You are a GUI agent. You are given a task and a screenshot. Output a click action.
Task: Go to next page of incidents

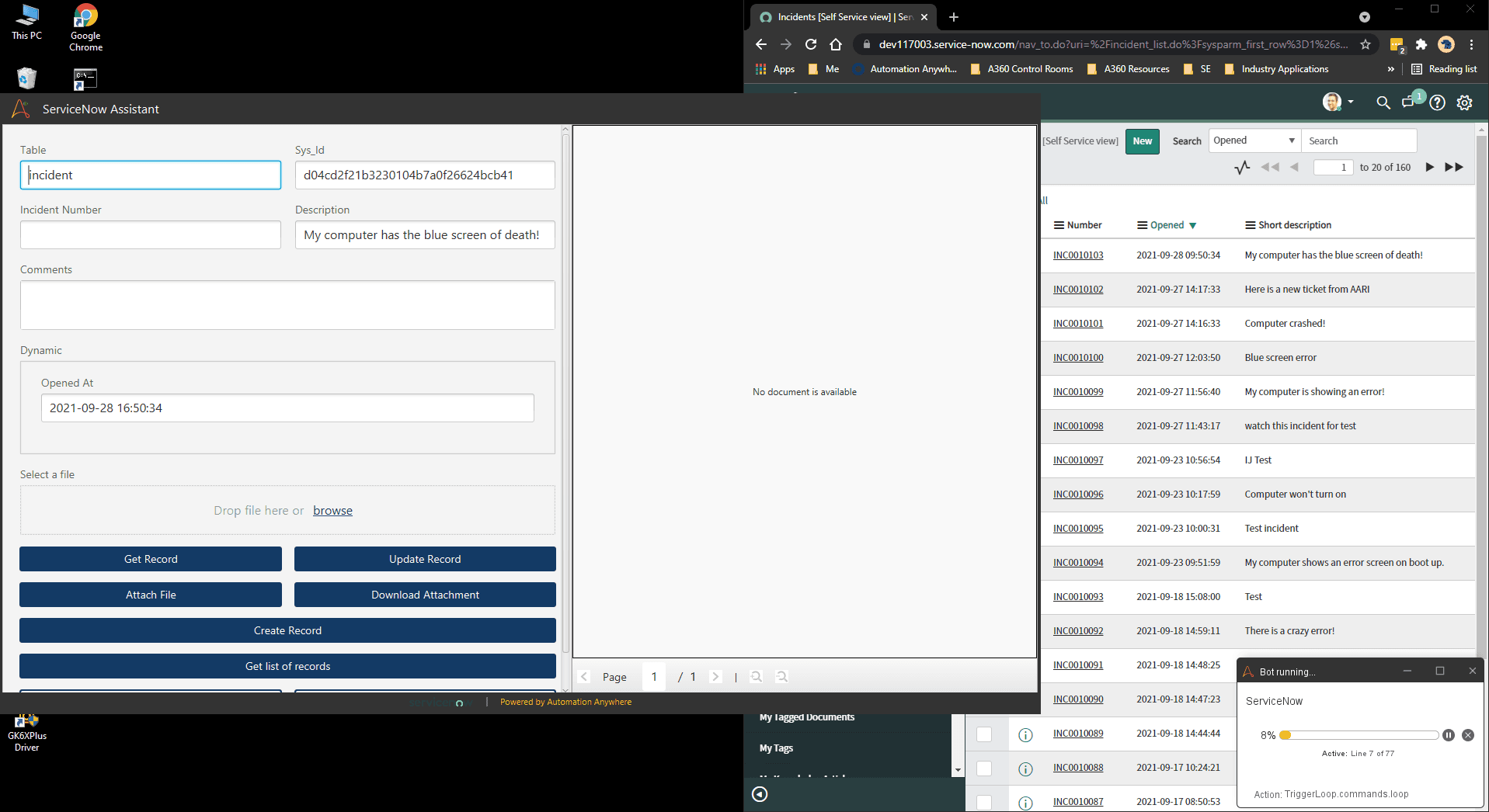coord(1429,167)
